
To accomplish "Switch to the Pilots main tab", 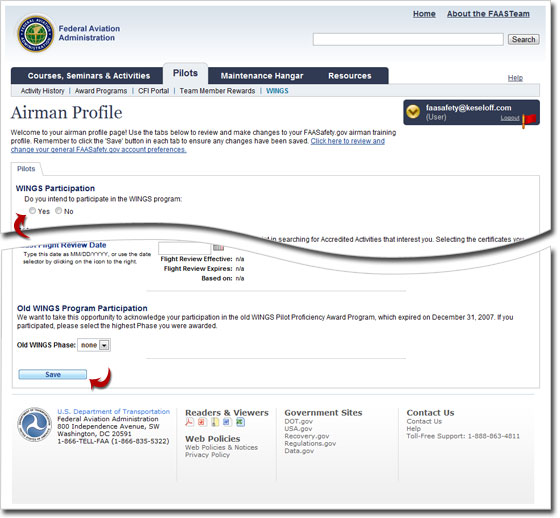I will tap(185, 73).
